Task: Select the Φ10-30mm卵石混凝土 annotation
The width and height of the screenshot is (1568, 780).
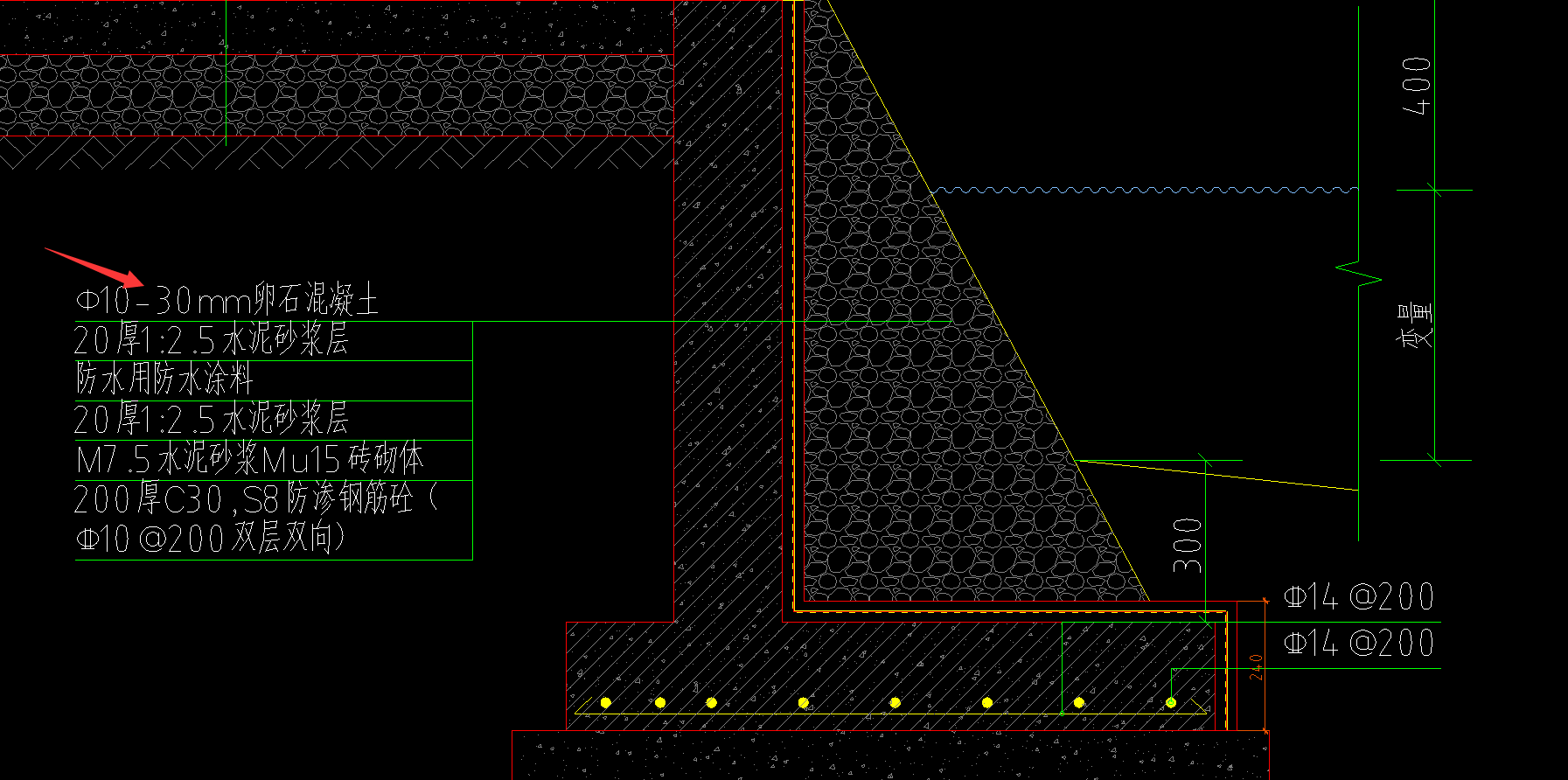Action: [227, 300]
